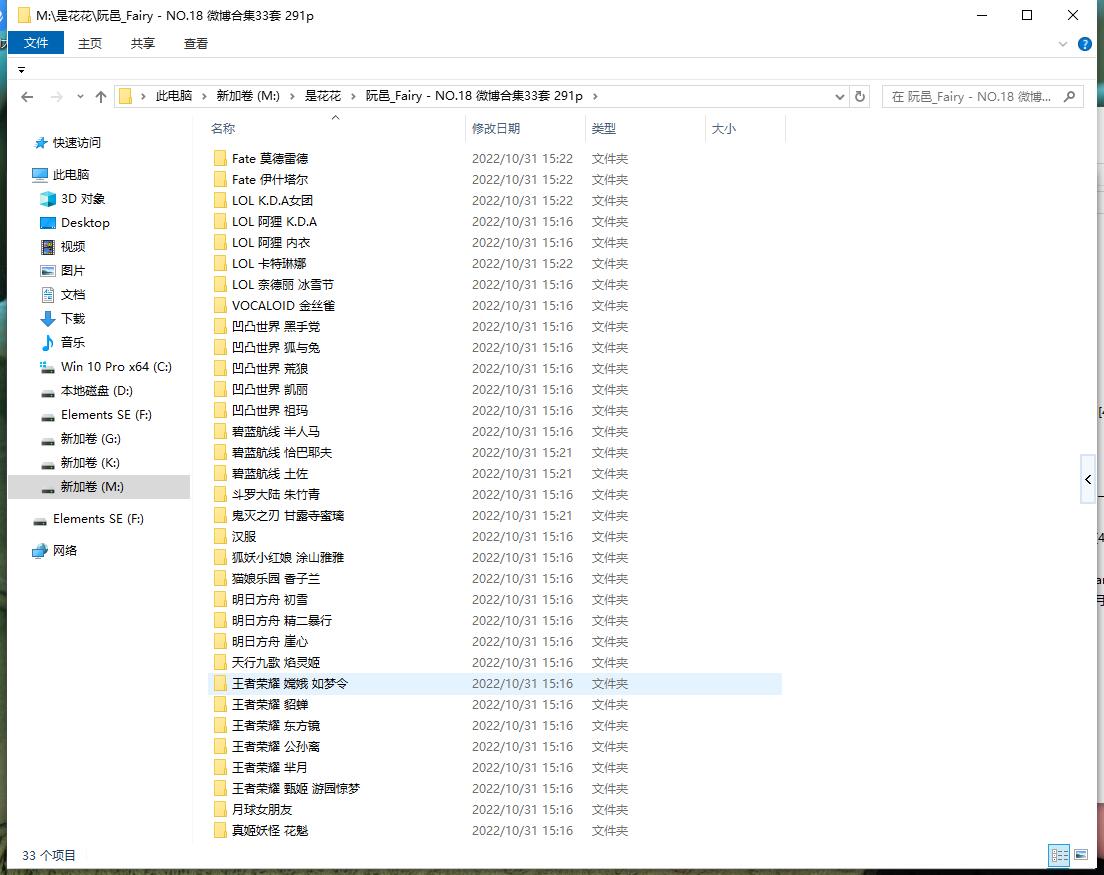Open the 下载 folder icon
The height and width of the screenshot is (875, 1104).
coord(48,318)
